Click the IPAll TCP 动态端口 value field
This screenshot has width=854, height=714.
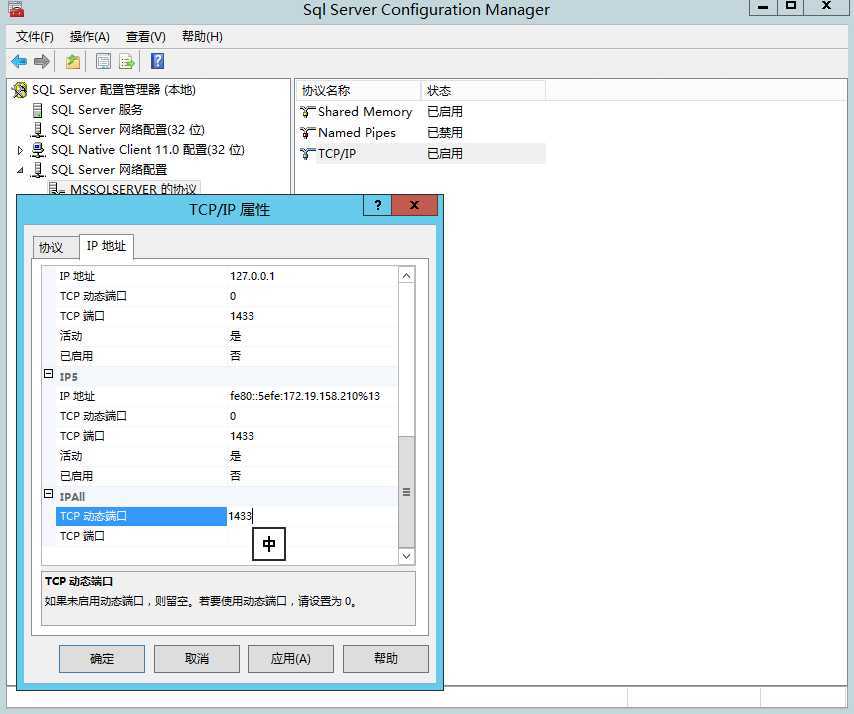coord(312,516)
